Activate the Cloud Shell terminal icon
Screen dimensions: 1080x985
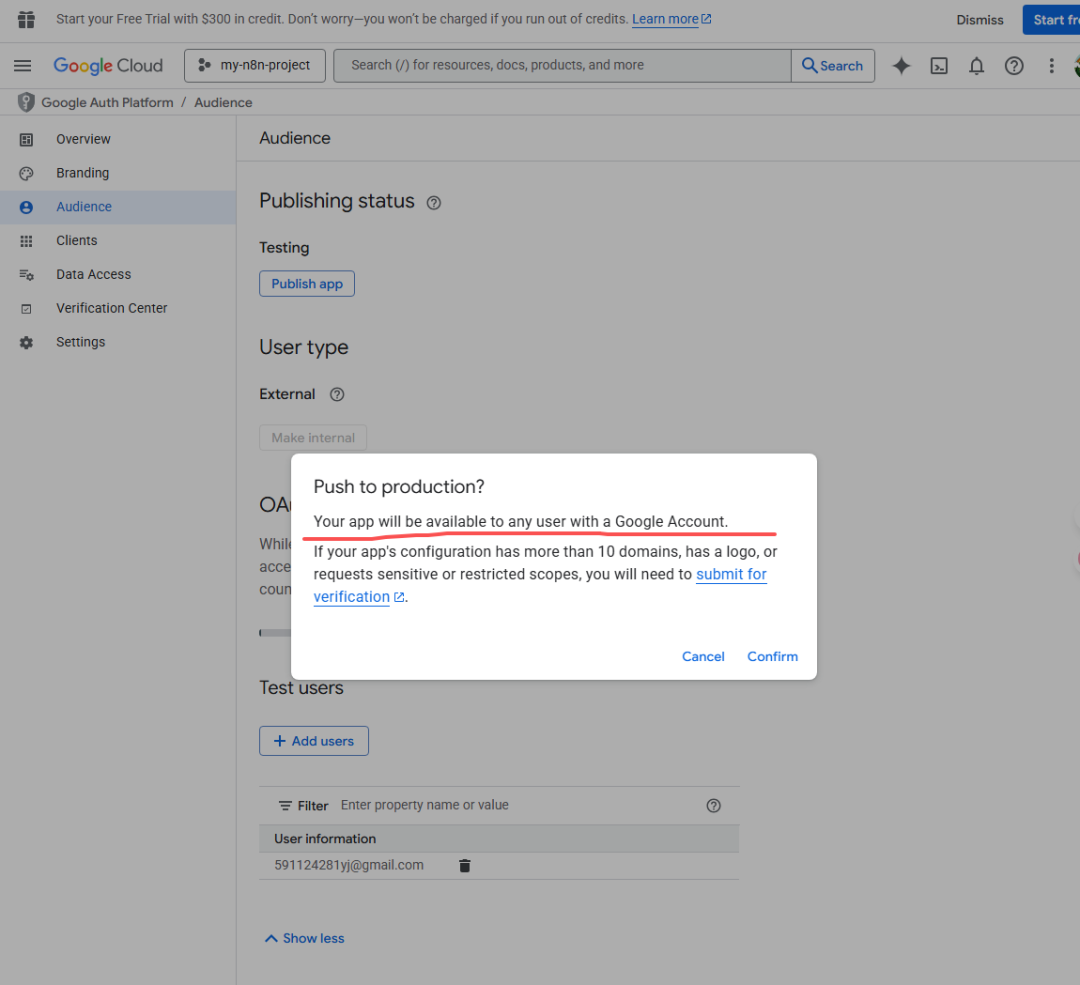[x=939, y=66]
